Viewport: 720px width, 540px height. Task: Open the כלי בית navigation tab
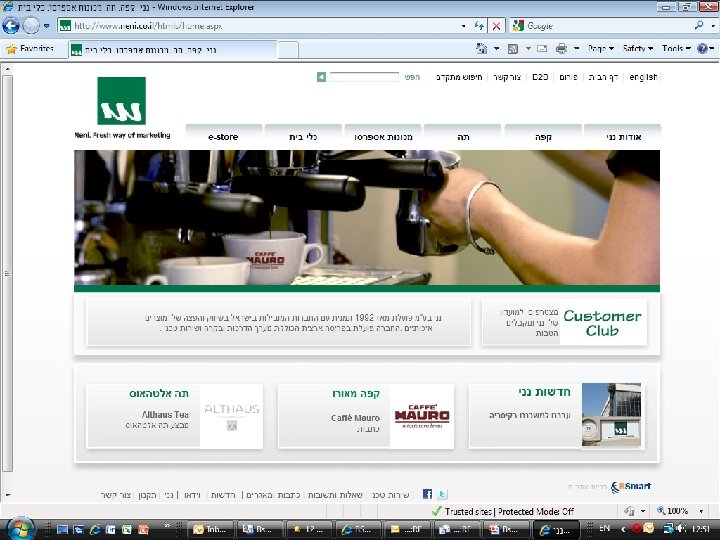click(303, 136)
